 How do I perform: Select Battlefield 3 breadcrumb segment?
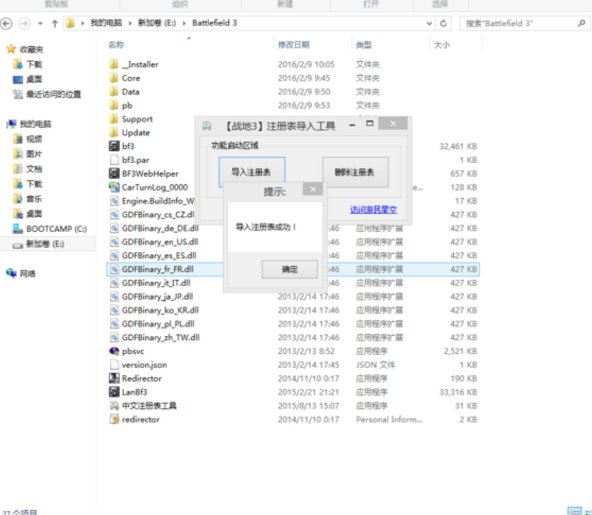[214, 23]
